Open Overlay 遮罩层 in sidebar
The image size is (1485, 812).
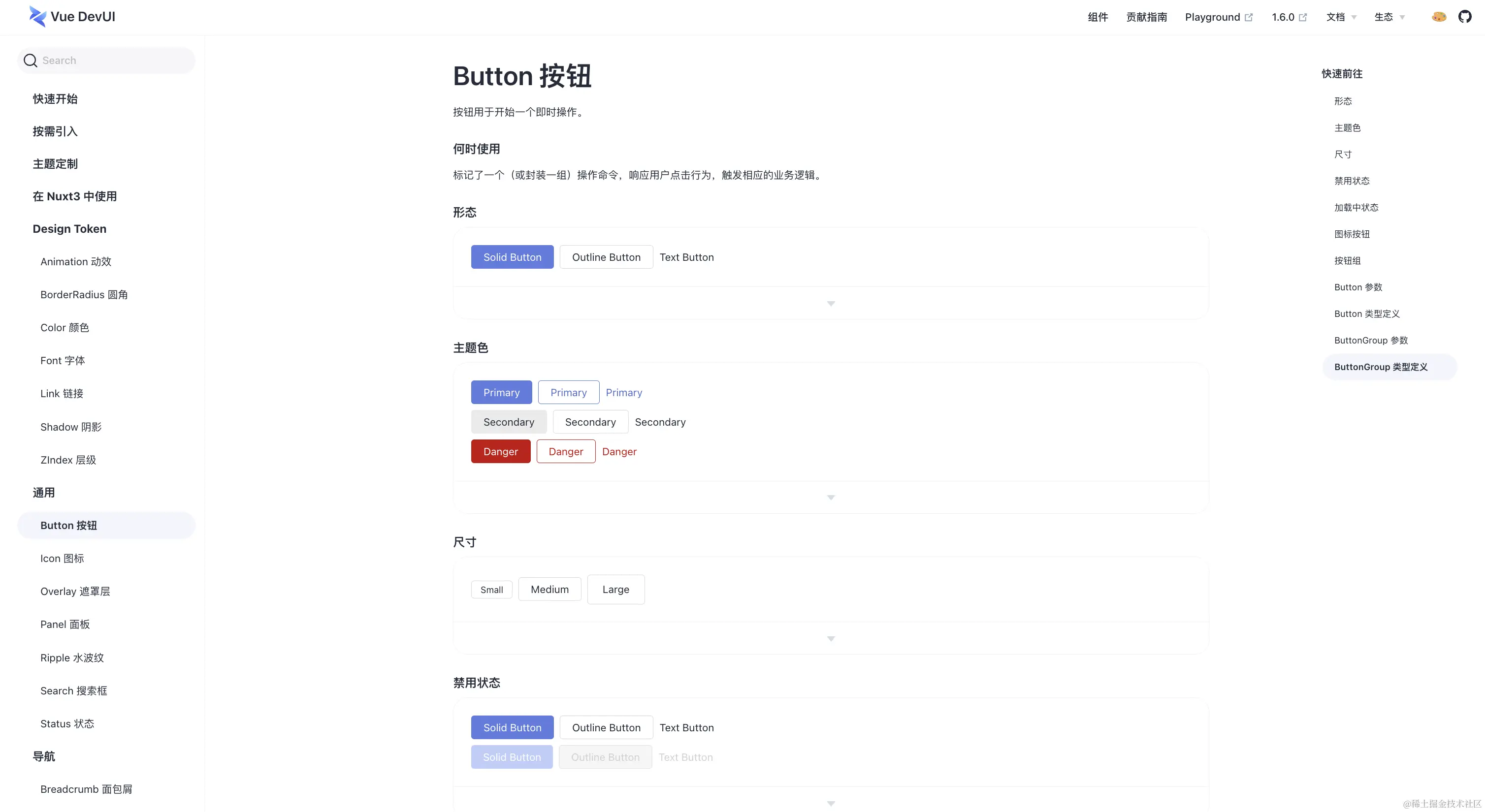(75, 591)
